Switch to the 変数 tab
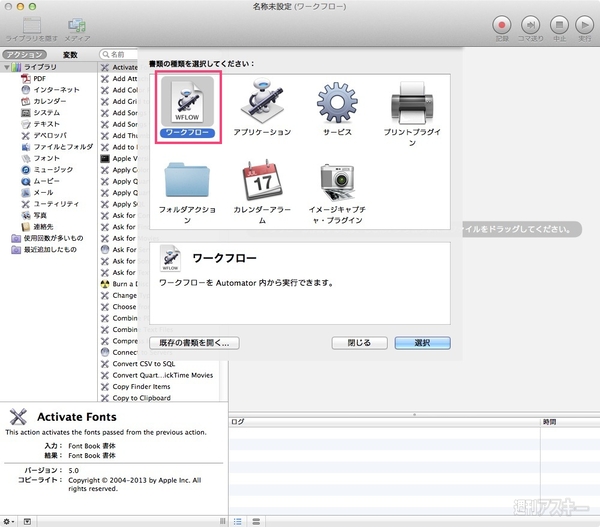600x527 pixels. pyautogui.click(x=70, y=55)
